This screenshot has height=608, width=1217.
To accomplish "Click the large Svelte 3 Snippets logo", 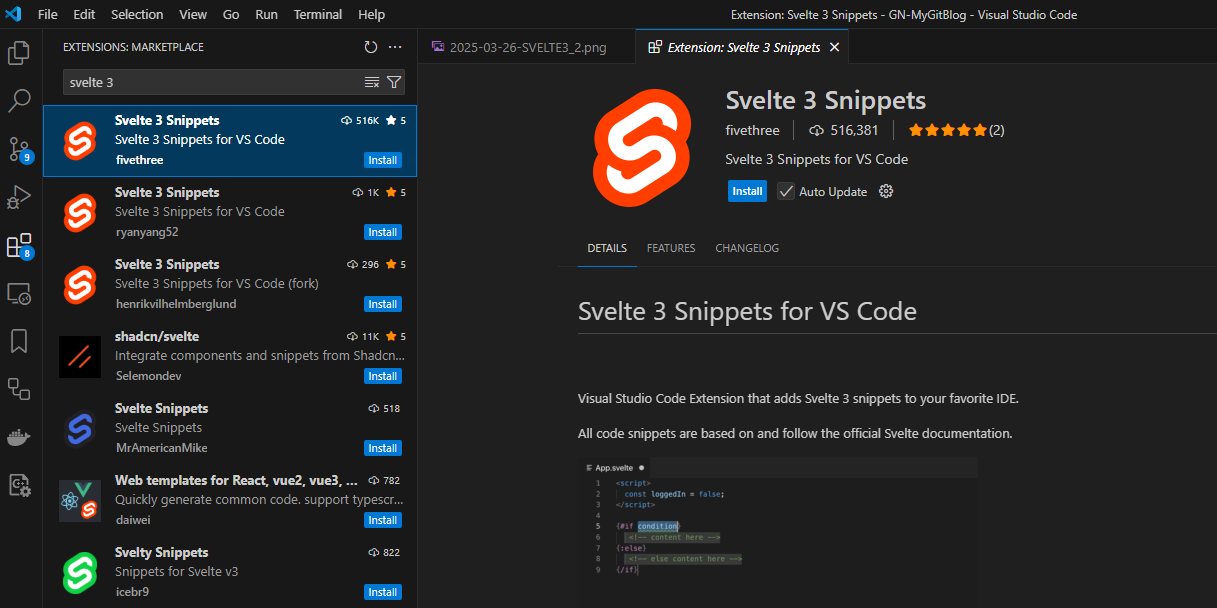I will click(643, 146).
